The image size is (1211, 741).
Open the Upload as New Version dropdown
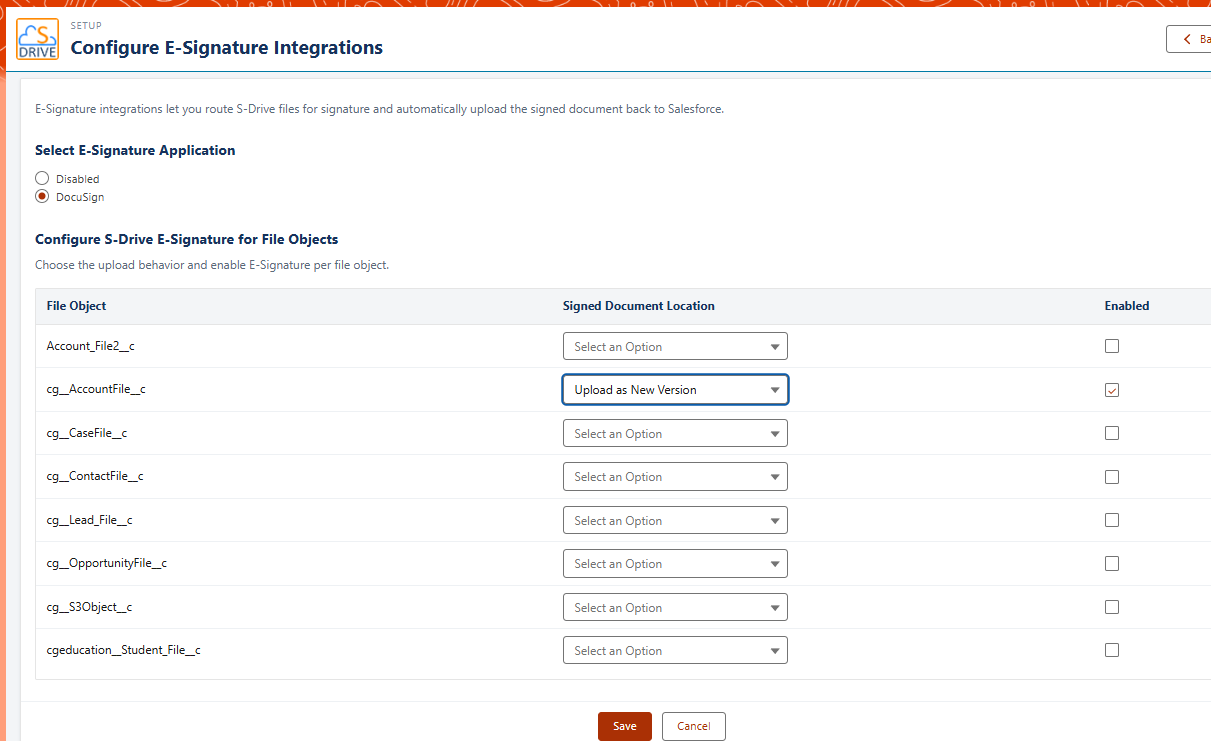tap(675, 390)
